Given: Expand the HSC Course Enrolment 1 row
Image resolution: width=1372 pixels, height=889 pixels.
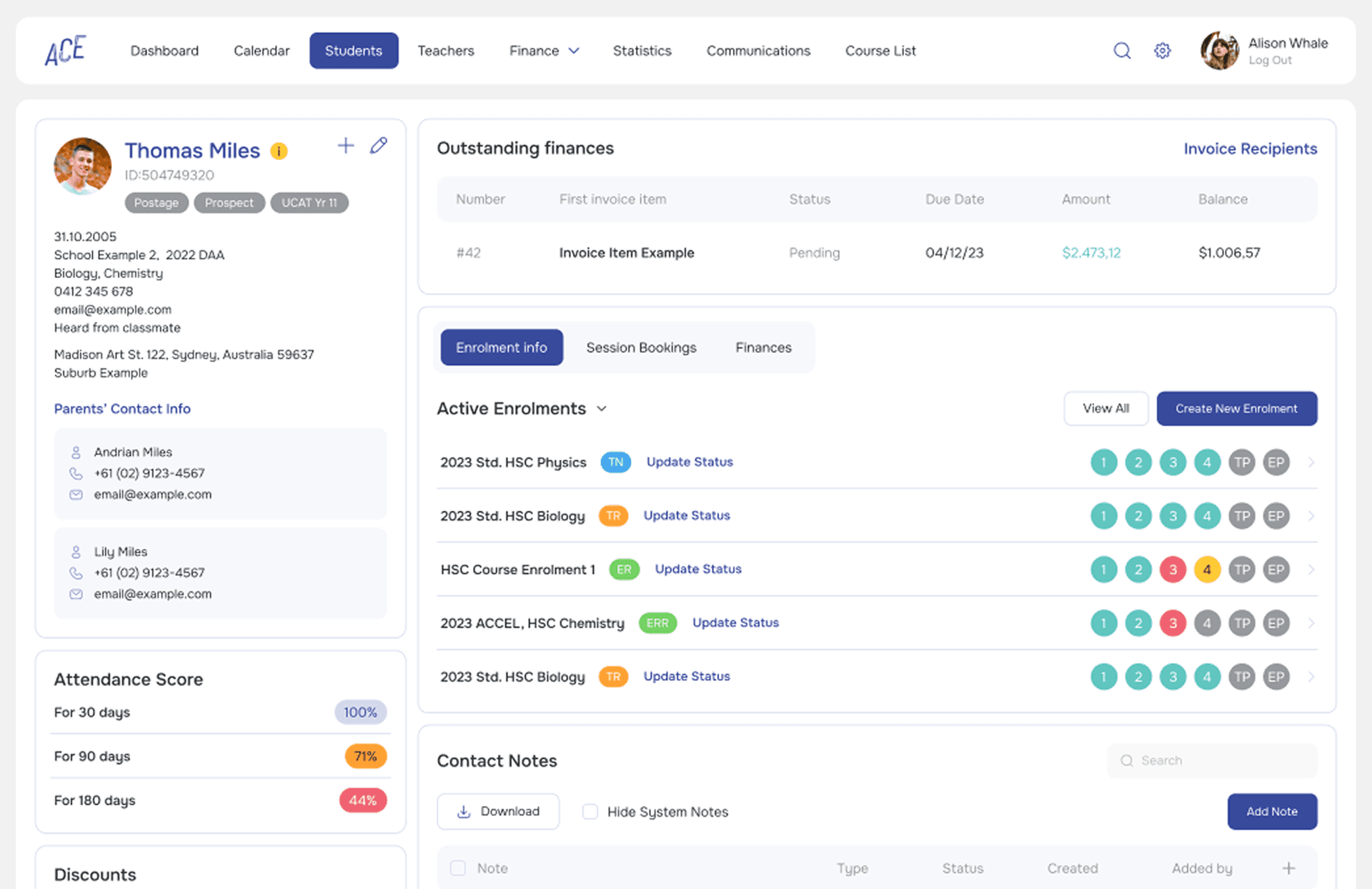Looking at the screenshot, I should pyautogui.click(x=1311, y=570).
